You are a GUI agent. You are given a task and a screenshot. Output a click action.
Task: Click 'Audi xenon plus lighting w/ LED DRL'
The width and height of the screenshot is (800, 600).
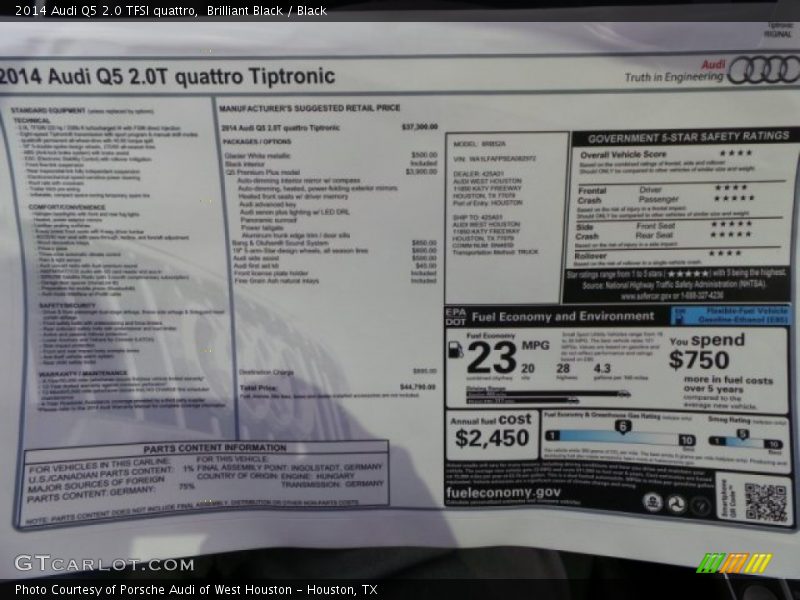coord(294,212)
